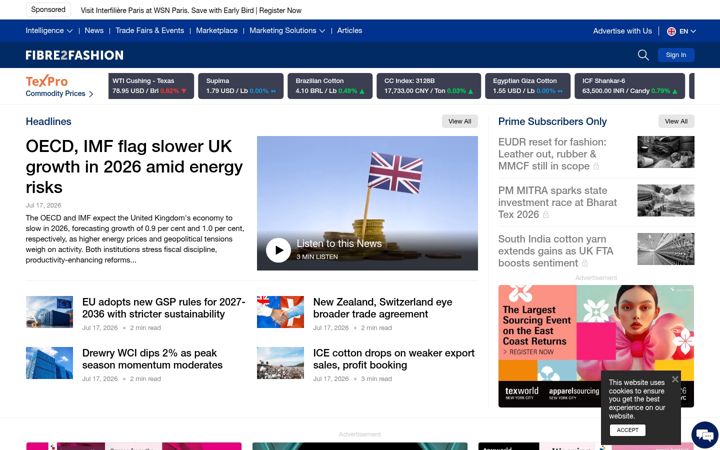Expand the Intelligence menu
Image resolution: width=720 pixels, height=450 pixels.
pyautogui.click(x=49, y=30)
